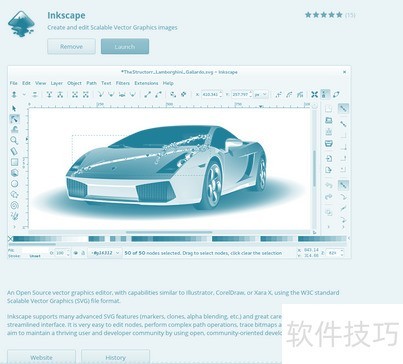Open the History button
This screenshot has width=403, height=364.
coord(115,357)
